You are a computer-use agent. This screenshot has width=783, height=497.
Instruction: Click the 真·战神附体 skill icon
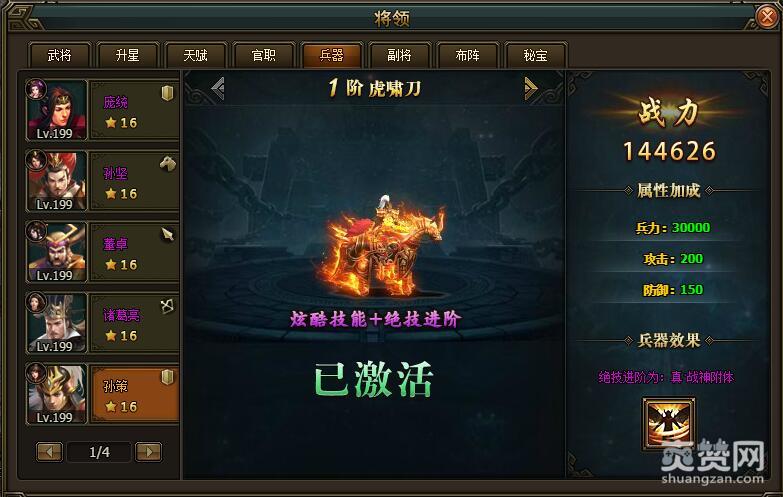coord(669,424)
